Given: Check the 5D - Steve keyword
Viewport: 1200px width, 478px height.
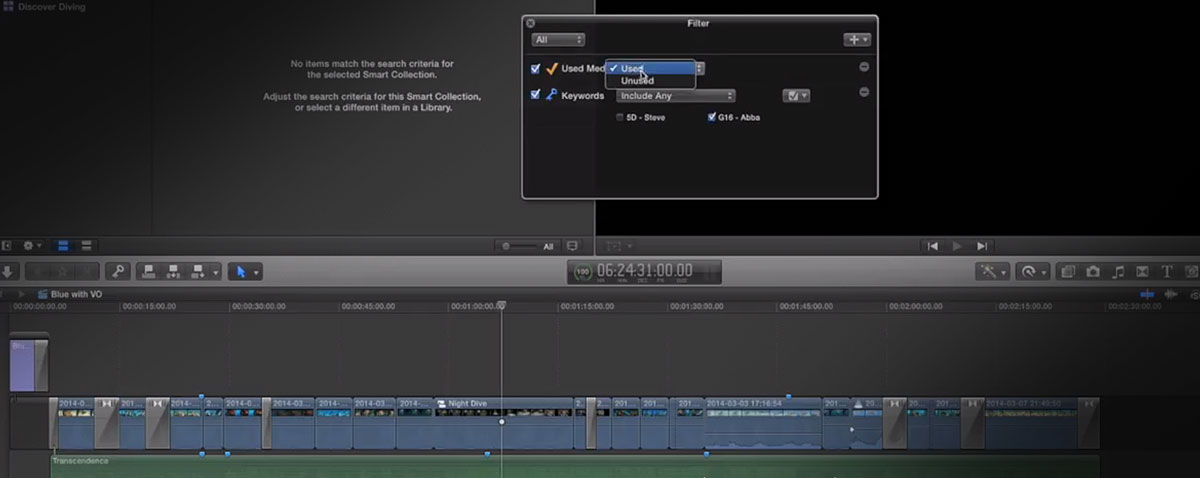Looking at the screenshot, I should 620,117.
